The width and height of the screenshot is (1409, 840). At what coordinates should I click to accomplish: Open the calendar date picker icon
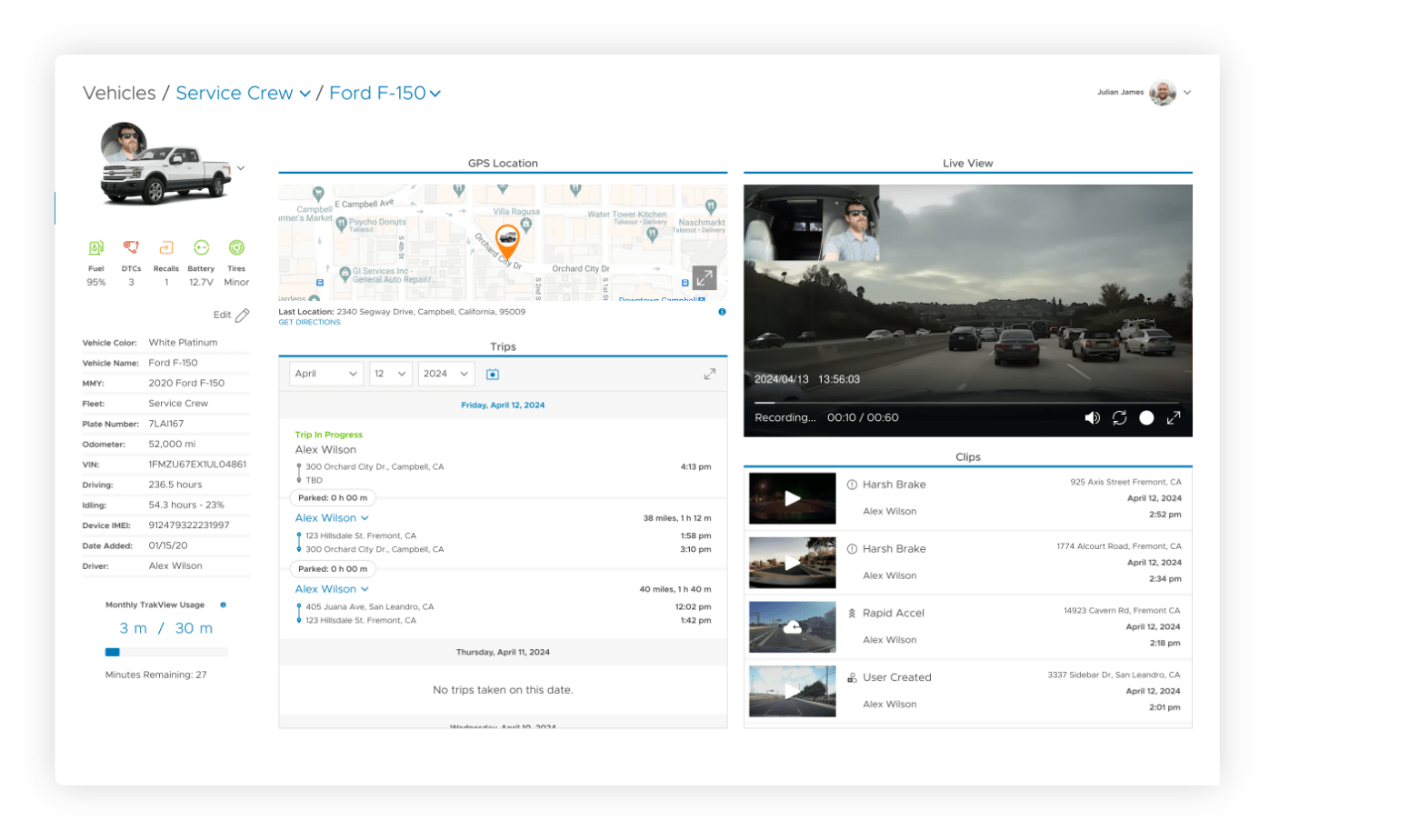pyautogui.click(x=493, y=375)
